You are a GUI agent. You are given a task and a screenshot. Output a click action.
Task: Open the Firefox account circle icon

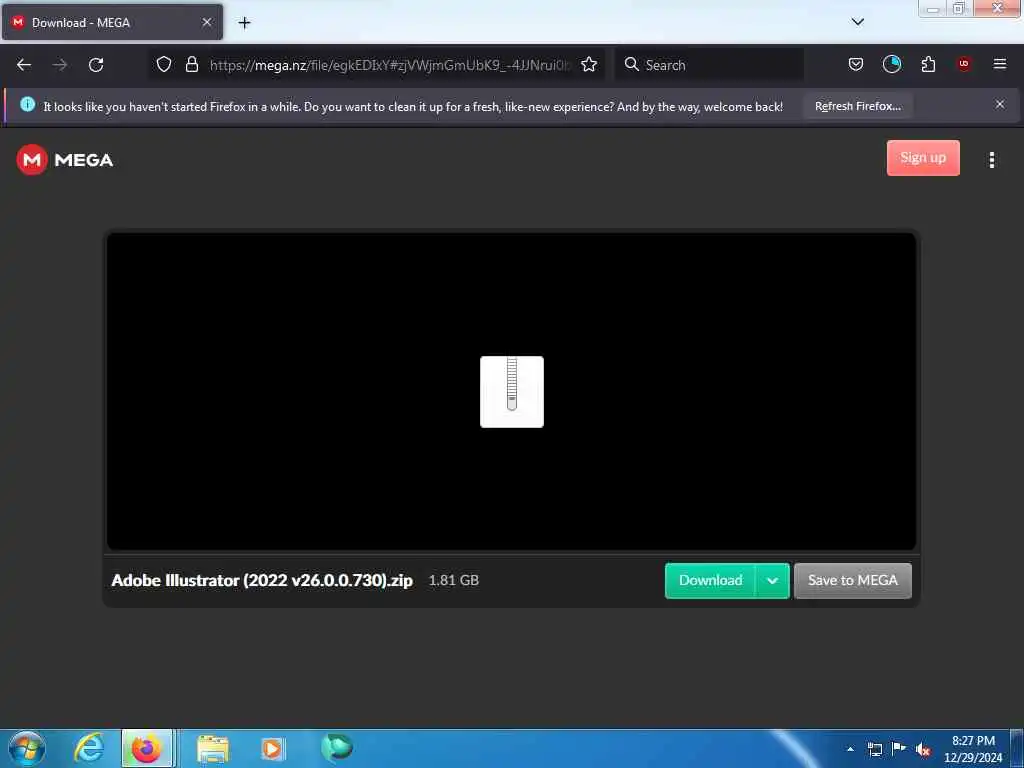click(891, 64)
